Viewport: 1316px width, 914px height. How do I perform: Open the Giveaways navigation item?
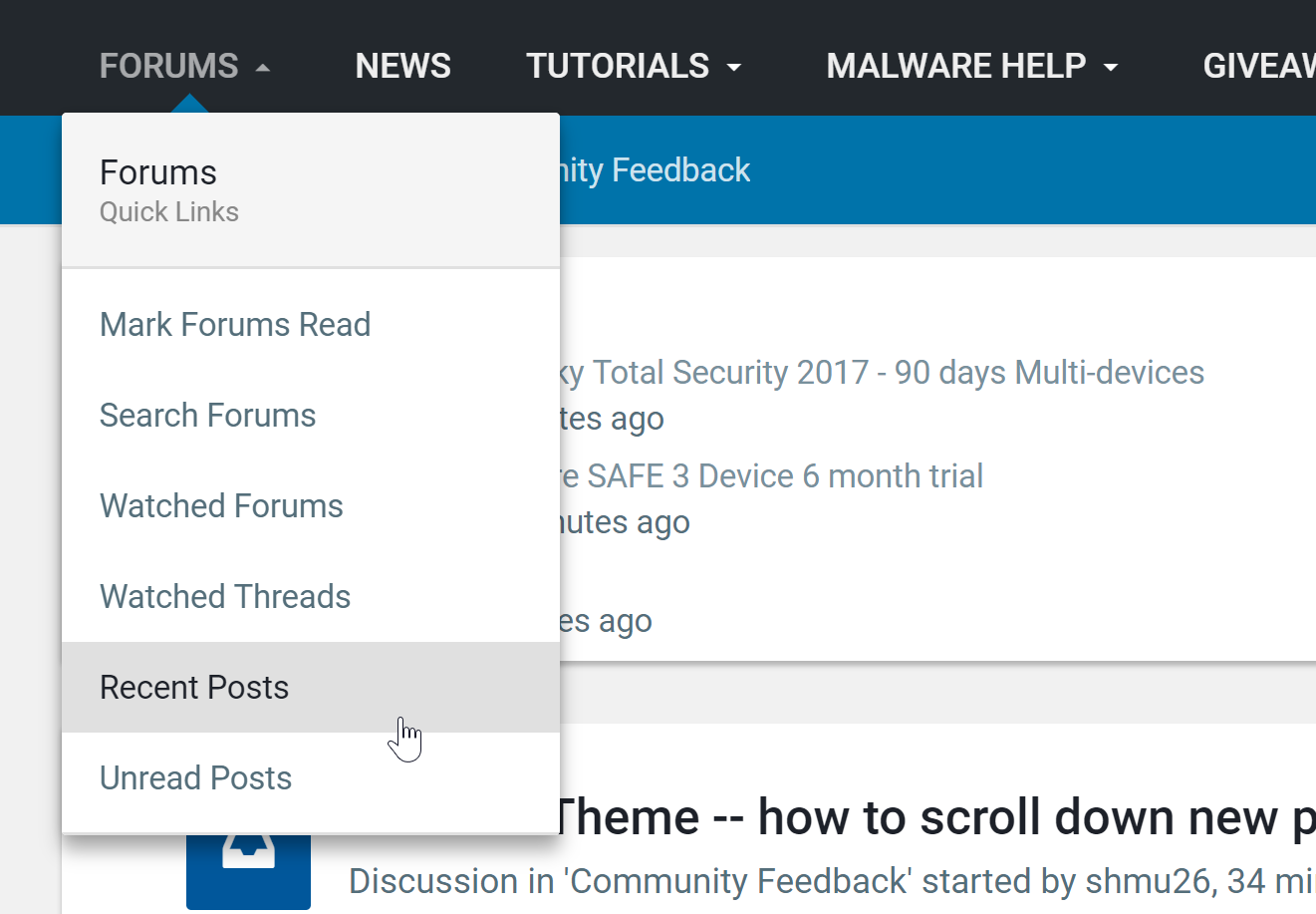1258,66
